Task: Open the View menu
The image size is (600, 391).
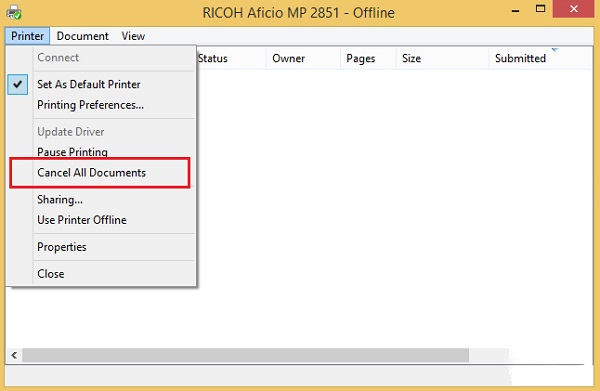Action: [x=133, y=36]
